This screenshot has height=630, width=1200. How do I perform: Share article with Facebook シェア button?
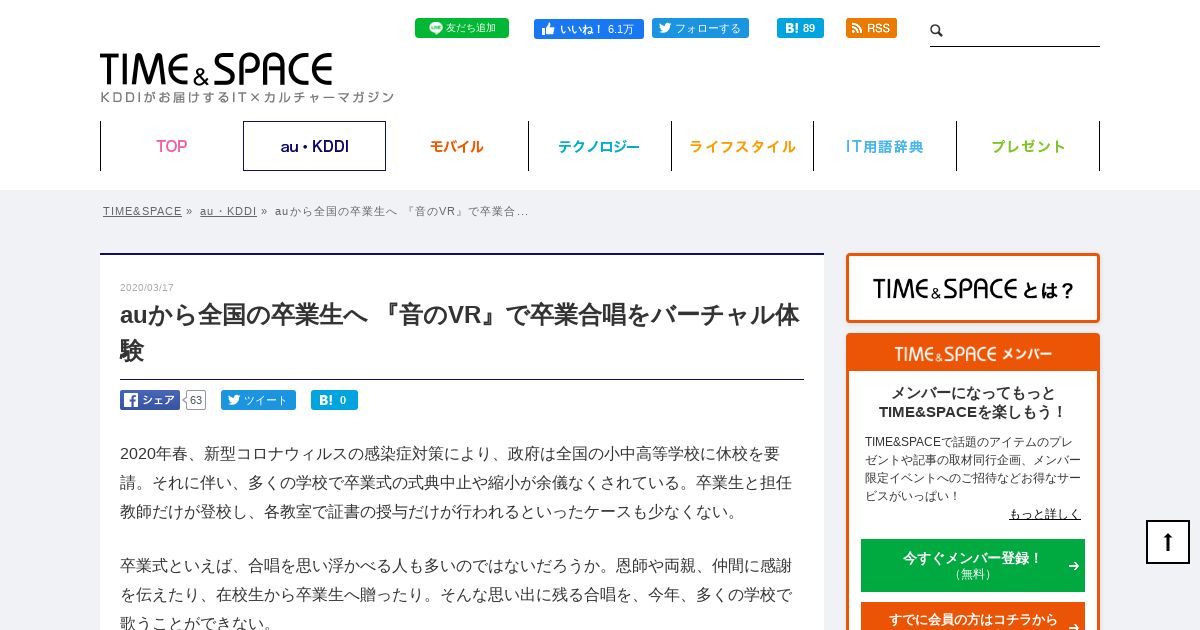click(150, 400)
